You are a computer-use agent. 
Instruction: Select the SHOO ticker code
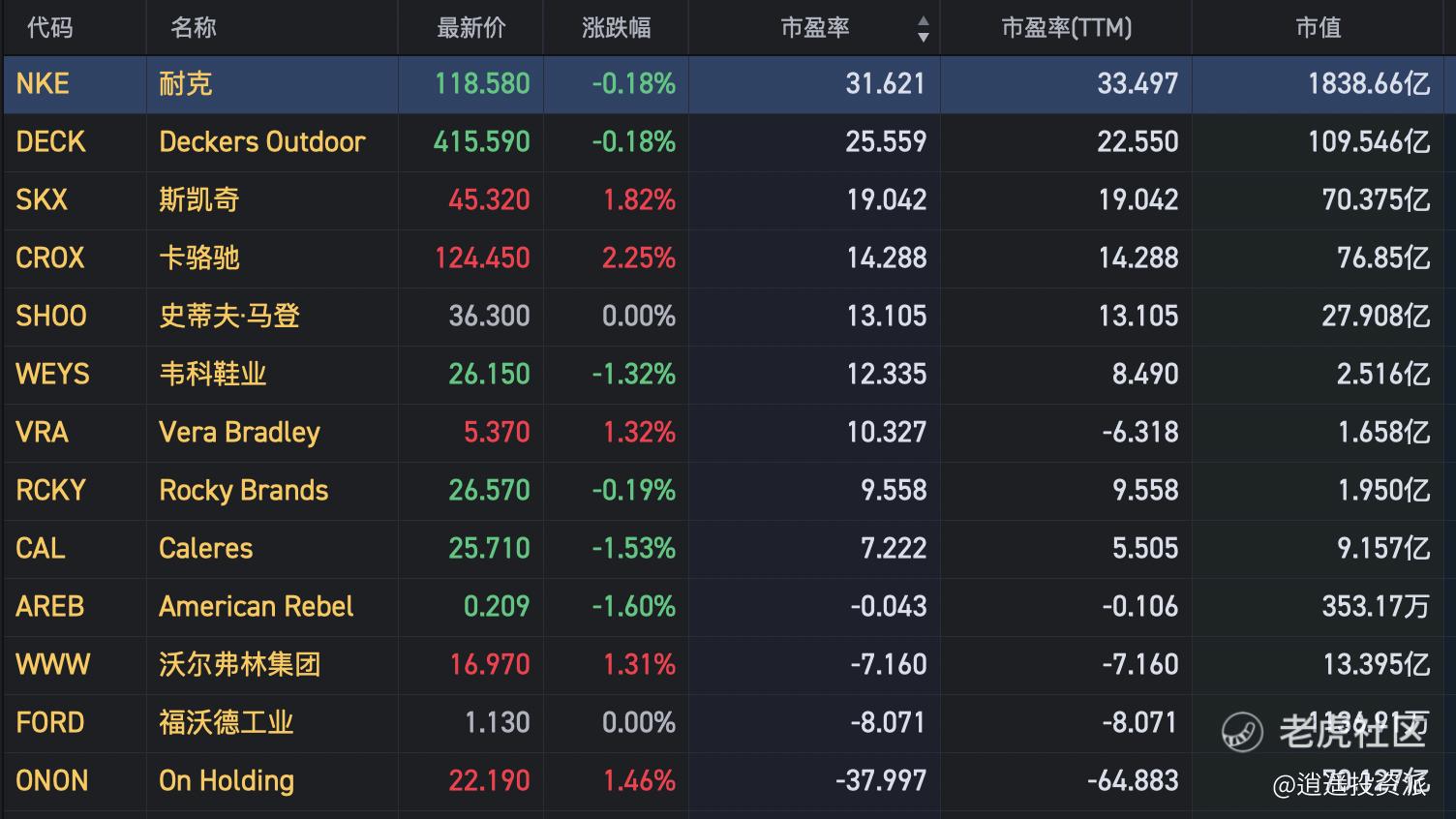[51, 317]
